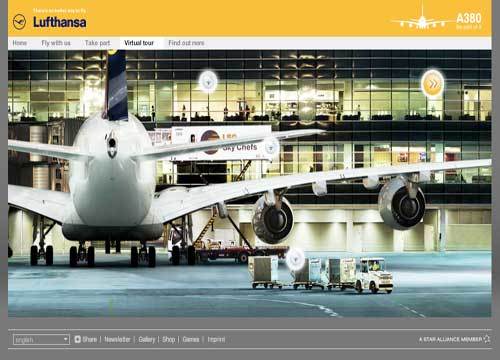Click the glowing hotspot above the terminal windows
Image resolution: width=500 pixels, height=360 pixels.
click(x=208, y=81)
